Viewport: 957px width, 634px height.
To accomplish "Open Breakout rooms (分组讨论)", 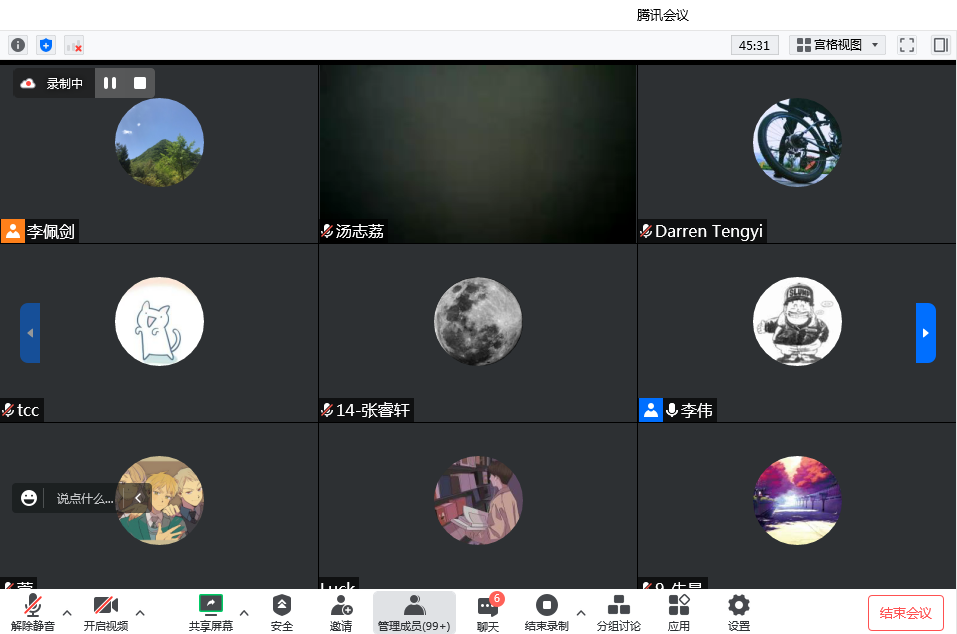I will (x=618, y=612).
